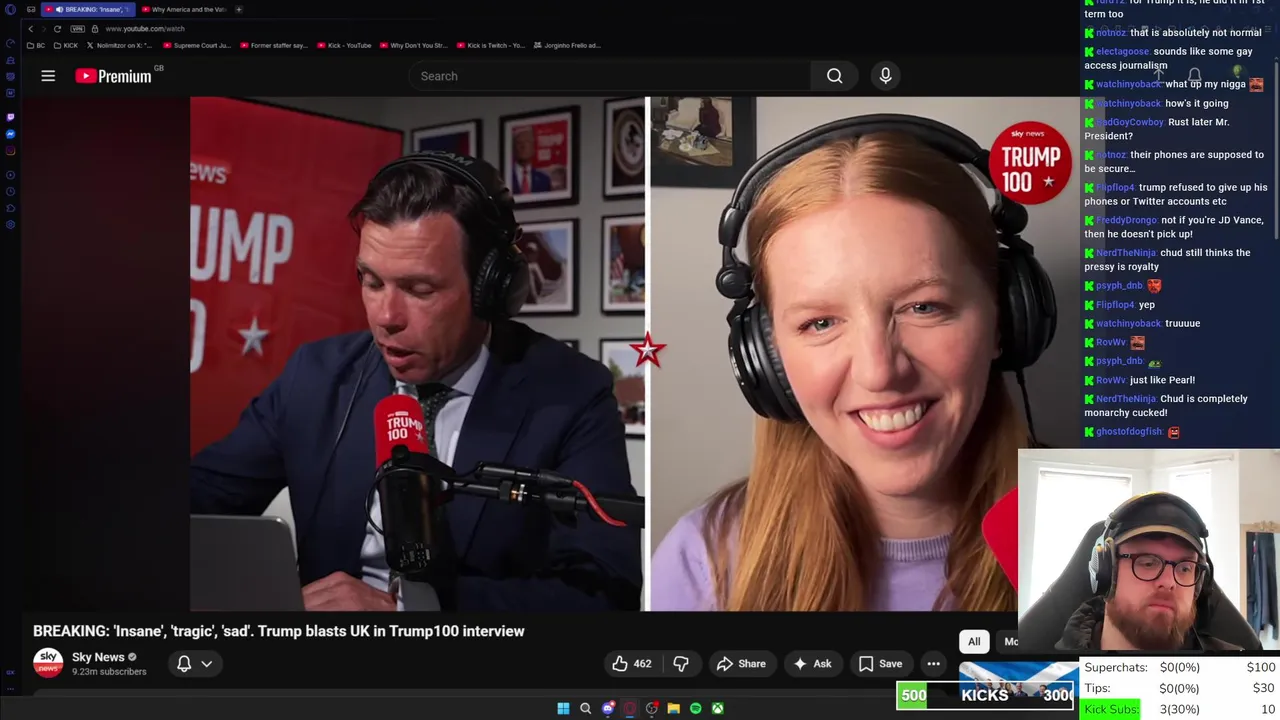Open Windows taskbar search

tap(585, 709)
